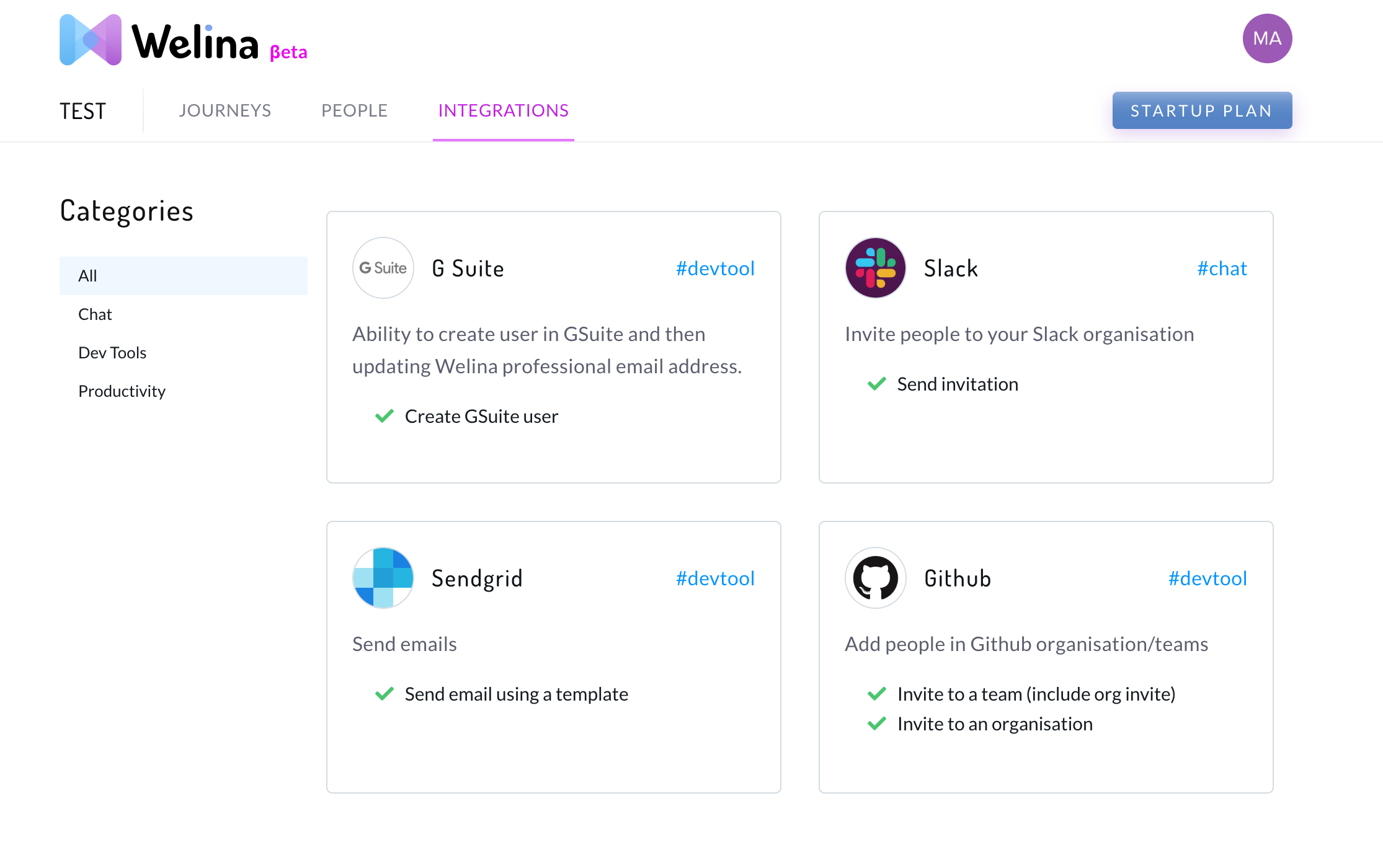The image size is (1383, 868).
Task: Click the Sendgrid logo icon
Action: click(x=383, y=578)
